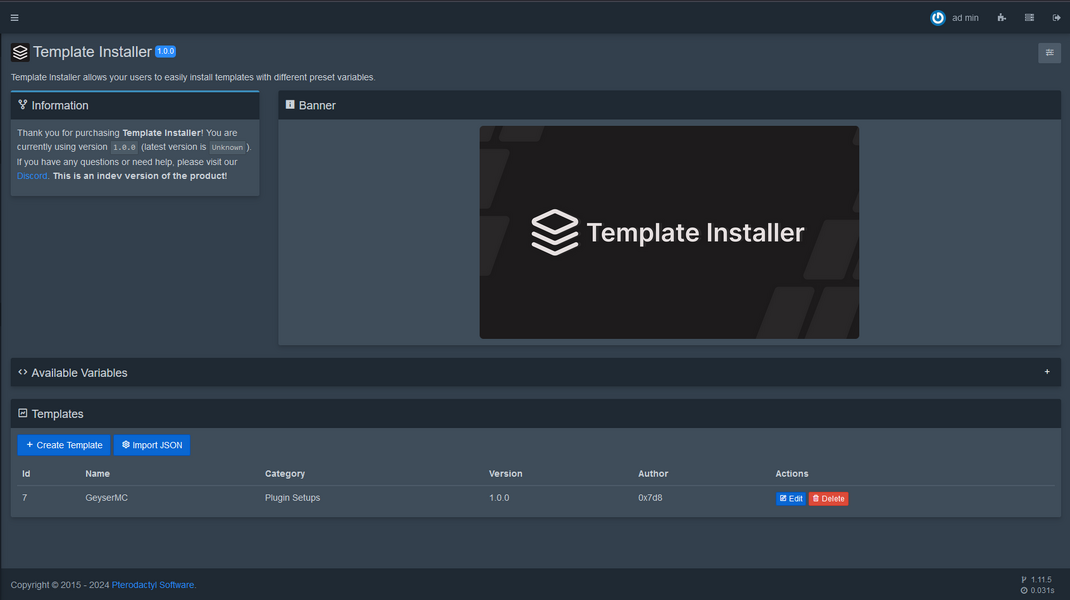Create a new template
This screenshot has height=600, width=1070.
click(x=63, y=444)
